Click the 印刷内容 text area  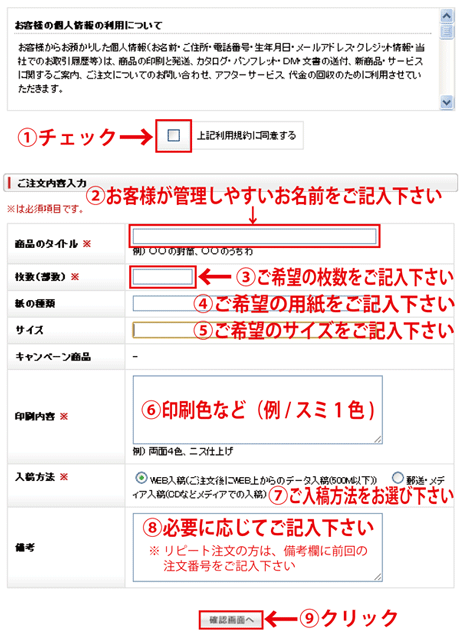tap(258, 410)
